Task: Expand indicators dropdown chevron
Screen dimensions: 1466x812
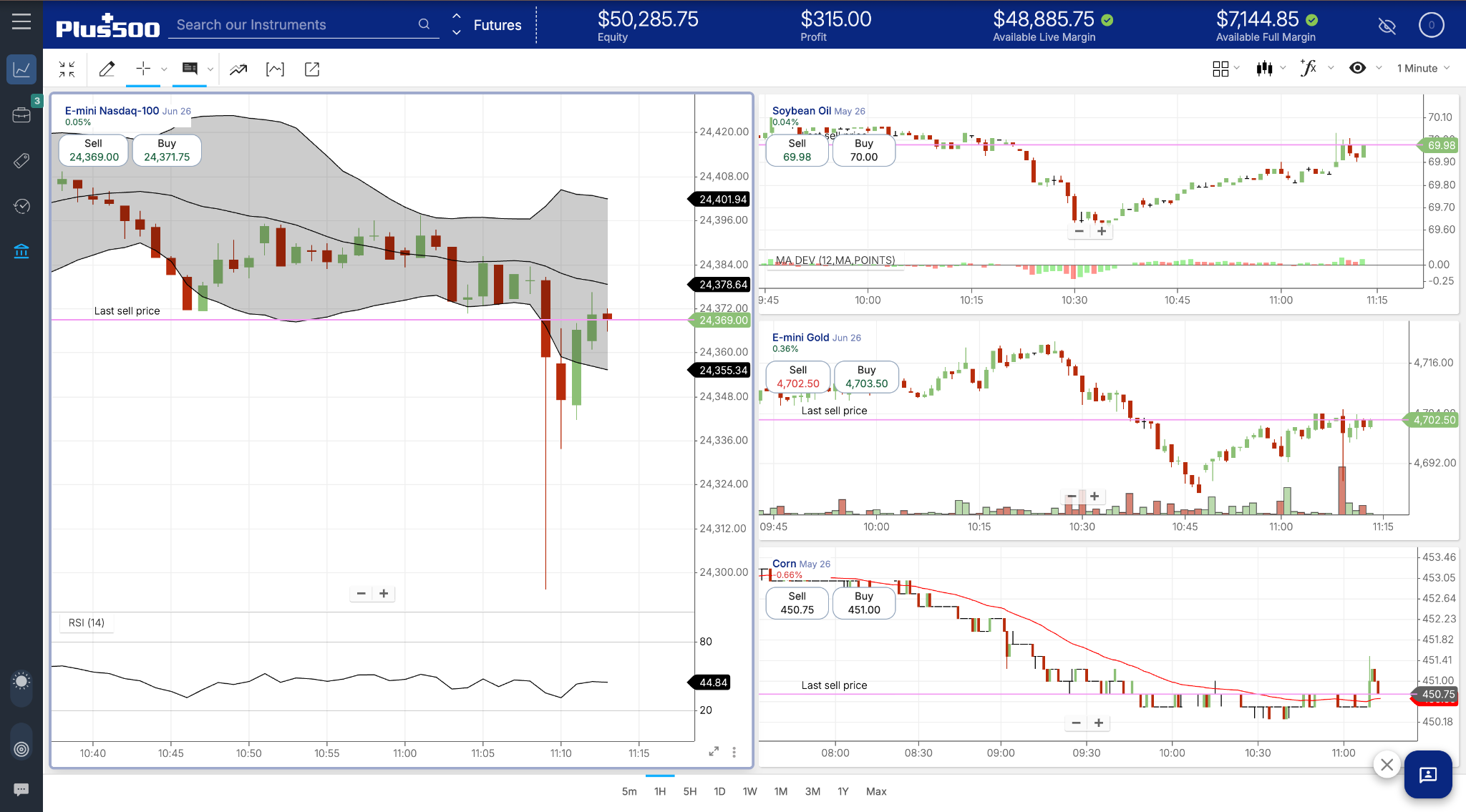Action: click(1331, 69)
